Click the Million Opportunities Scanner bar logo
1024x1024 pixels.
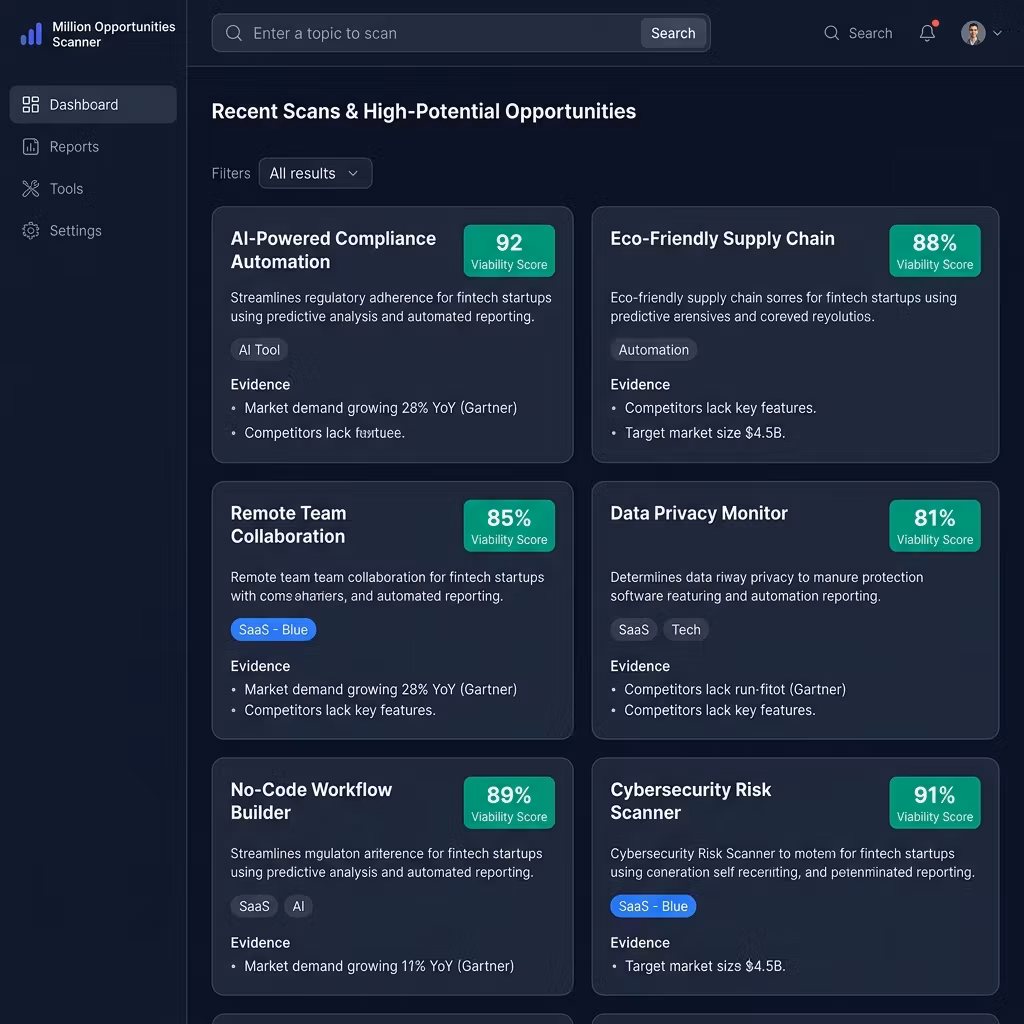(31, 34)
